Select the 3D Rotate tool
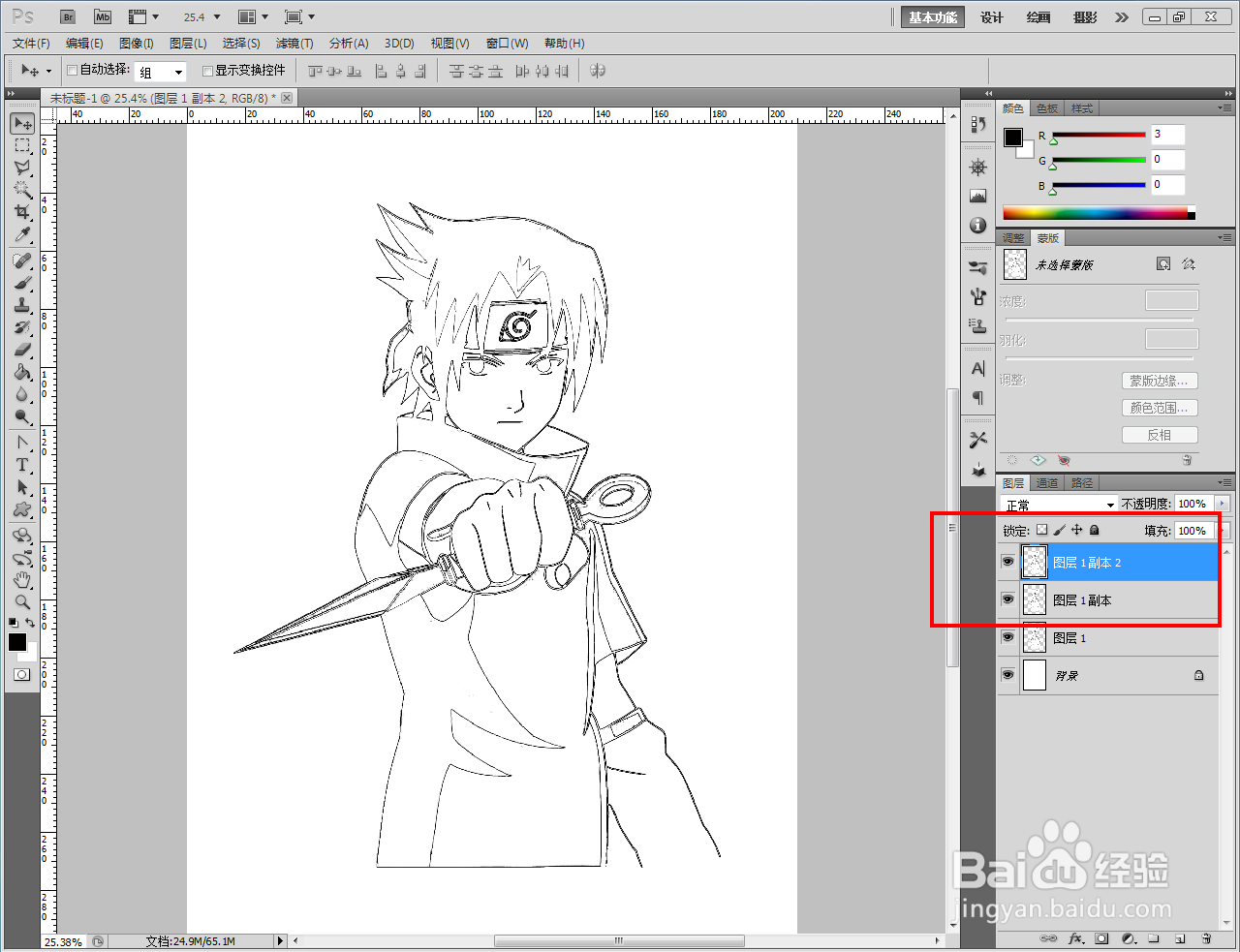This screenshot has width=1240, height=952. 22,536
